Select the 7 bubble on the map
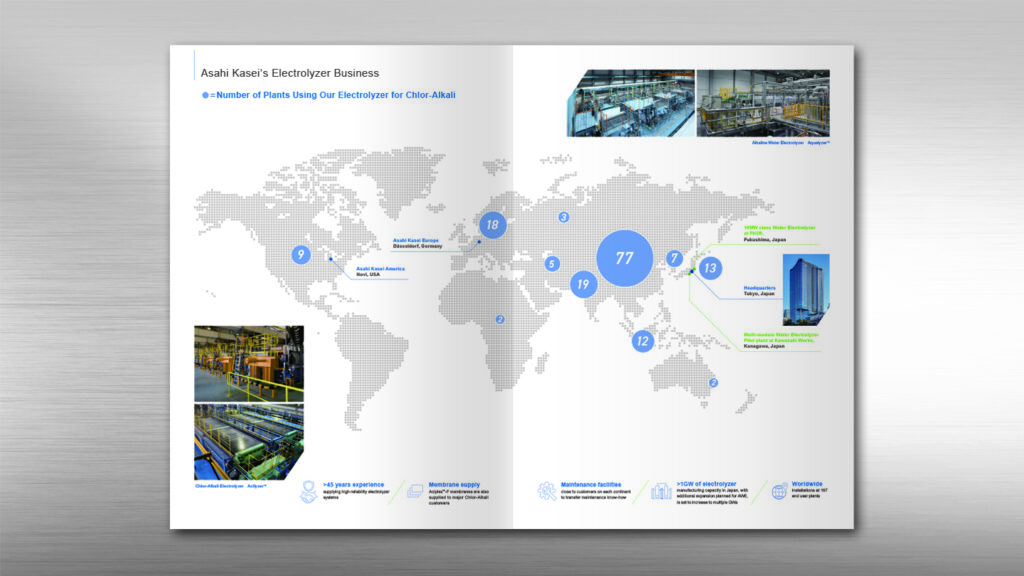 (x=675, y=258)
